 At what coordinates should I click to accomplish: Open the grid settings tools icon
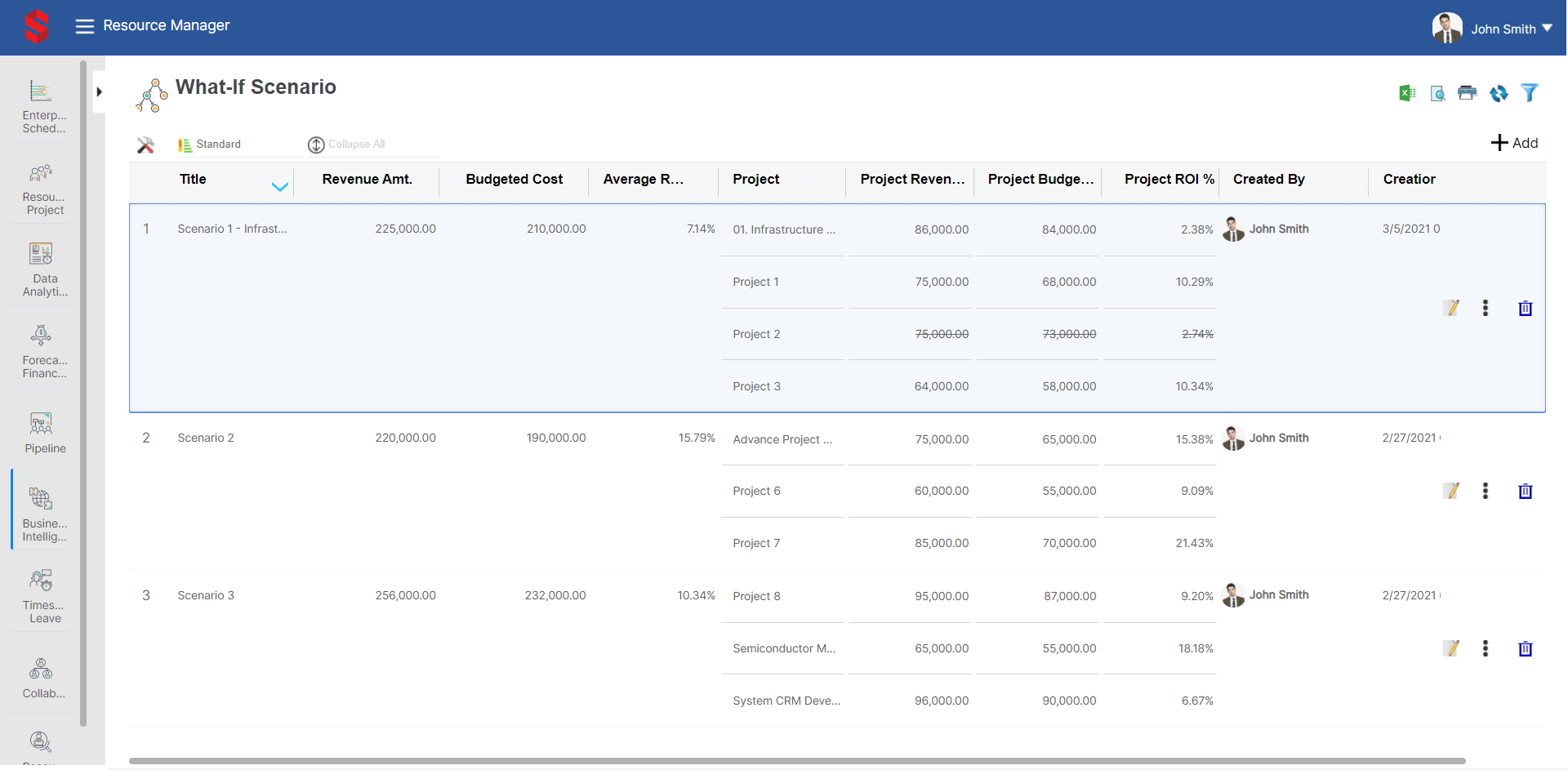point(145,145)
